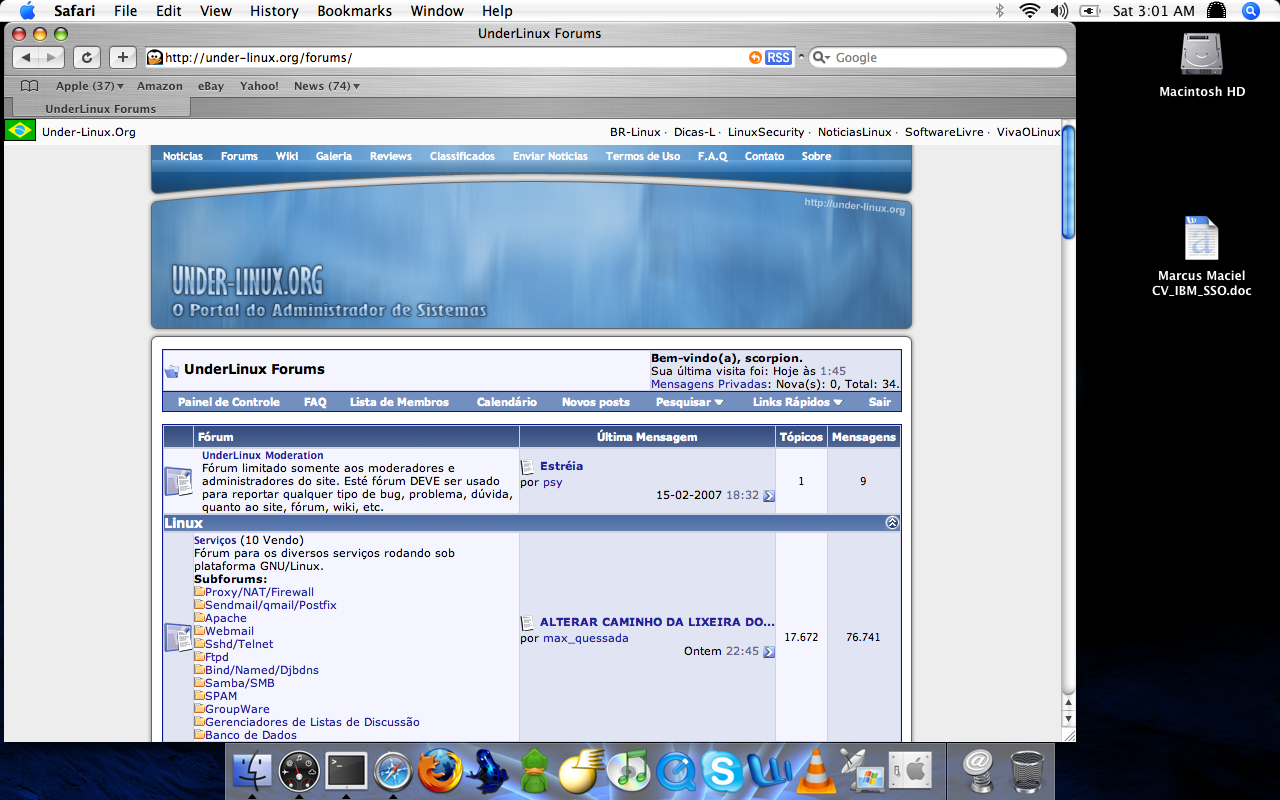Click the black tunnel icon in the menu bar
1280x800 pixels.
click(1216, 11)
